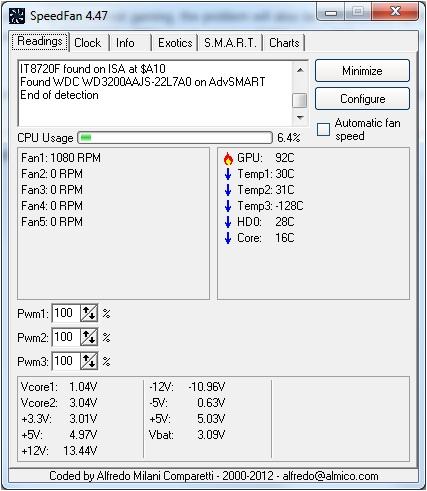Click the 'Found WDC WD3200AAJS' log line
This screenshot has width=427, height=491.
[143, 82]
